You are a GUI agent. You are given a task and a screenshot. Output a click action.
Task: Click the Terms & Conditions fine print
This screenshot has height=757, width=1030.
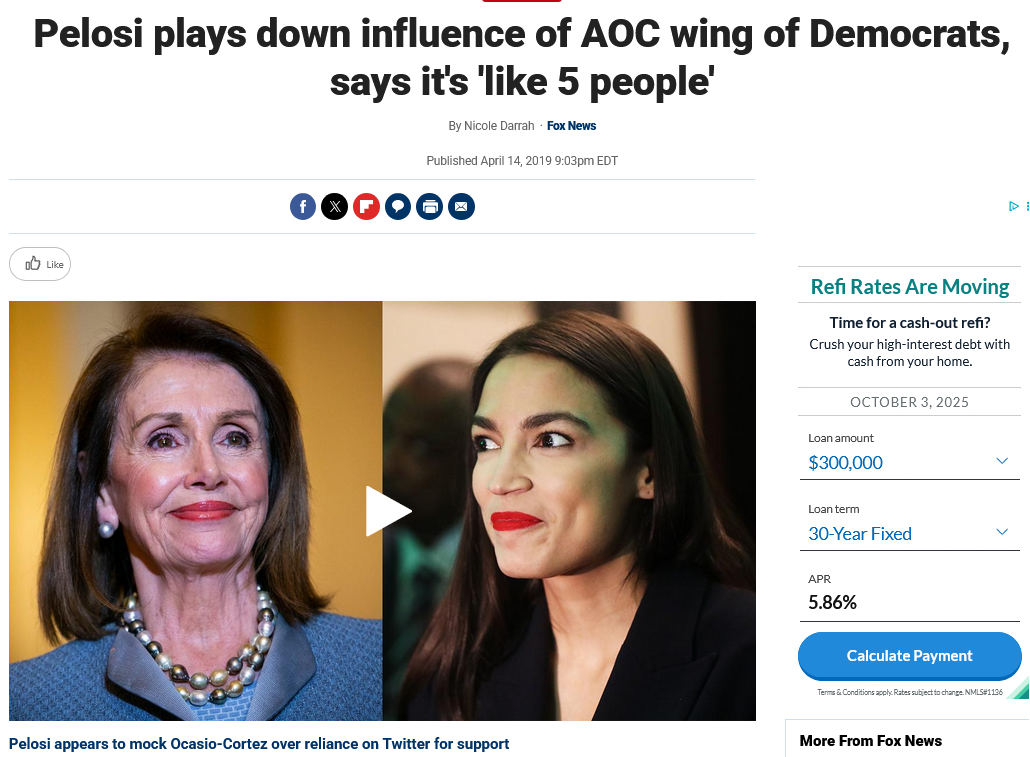coord(908,692)
